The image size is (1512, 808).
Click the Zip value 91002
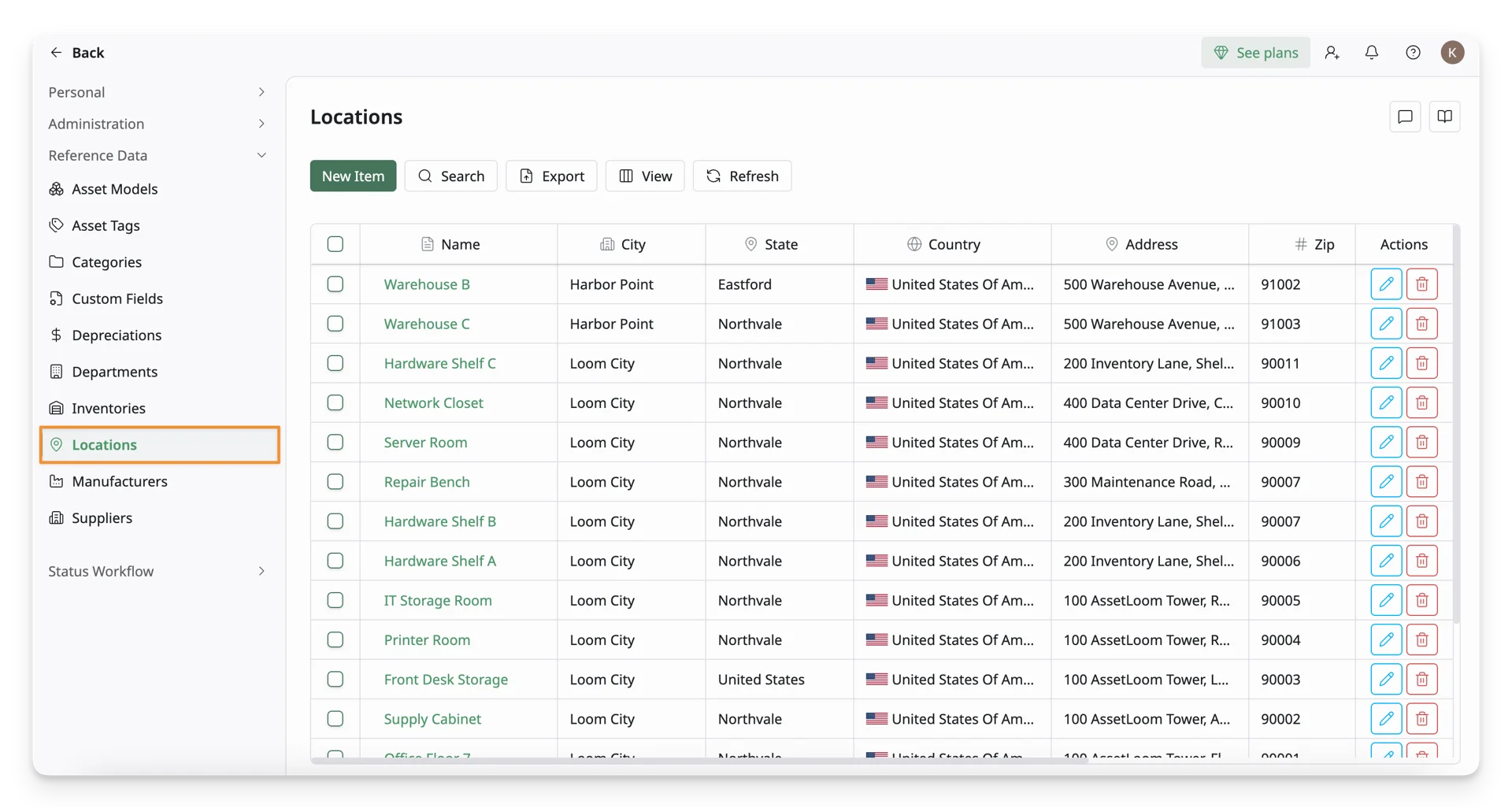click(x=1280, y=284)
